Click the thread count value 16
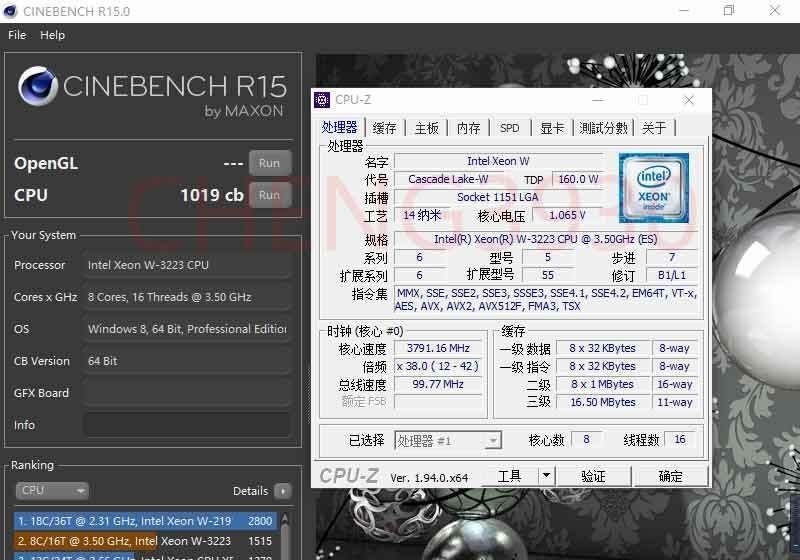Viewport: 800px width, 560px height. 680,439
